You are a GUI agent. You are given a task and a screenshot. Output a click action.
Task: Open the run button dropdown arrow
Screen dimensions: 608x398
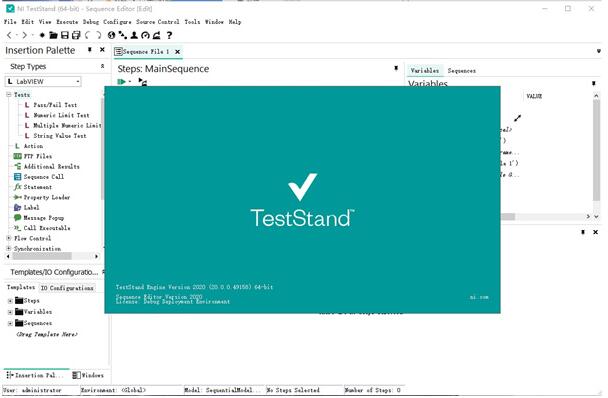(x=130, y=81)
